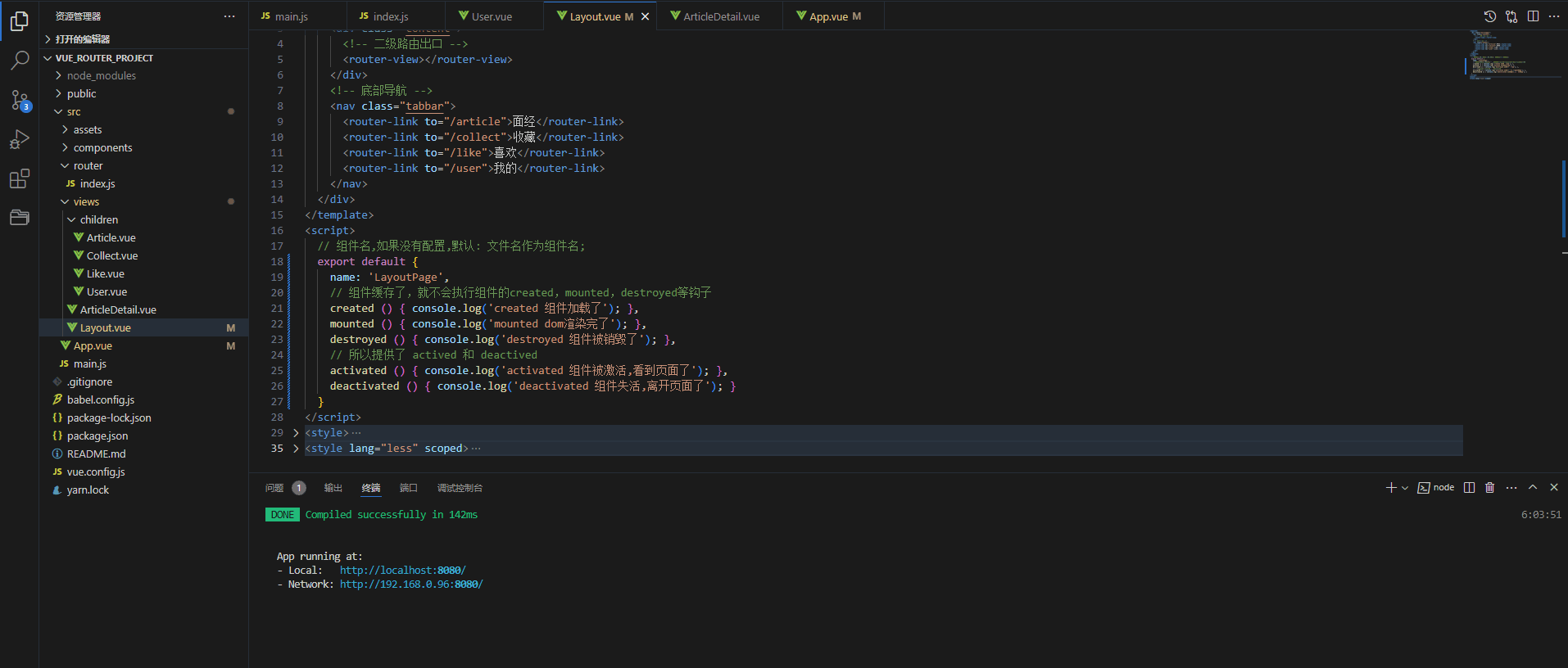Open timeline history icon in editor toolbar
Screen dimensions: 1568x668
click(1490, 16)
